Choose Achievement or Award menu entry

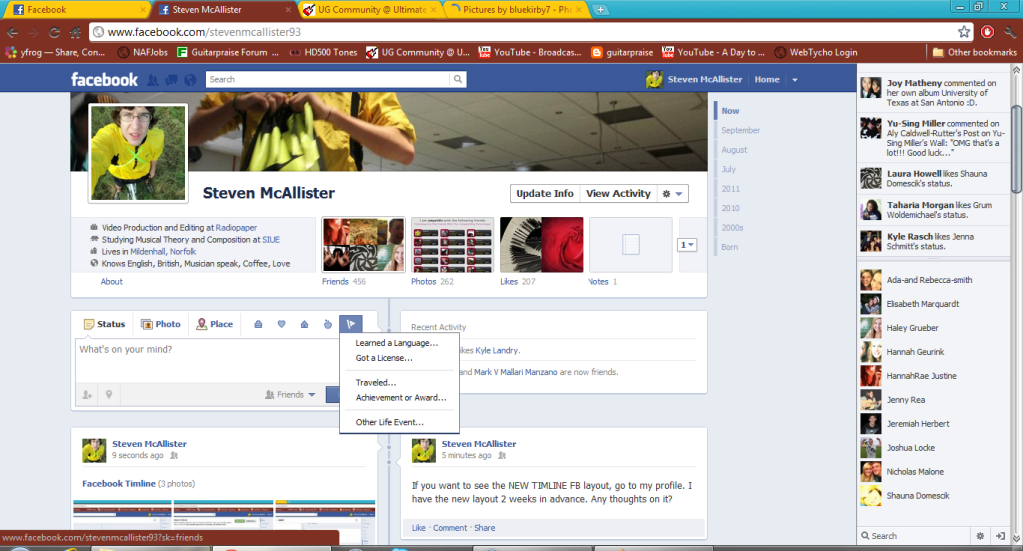pyautogui.click(x=401, y=398)
